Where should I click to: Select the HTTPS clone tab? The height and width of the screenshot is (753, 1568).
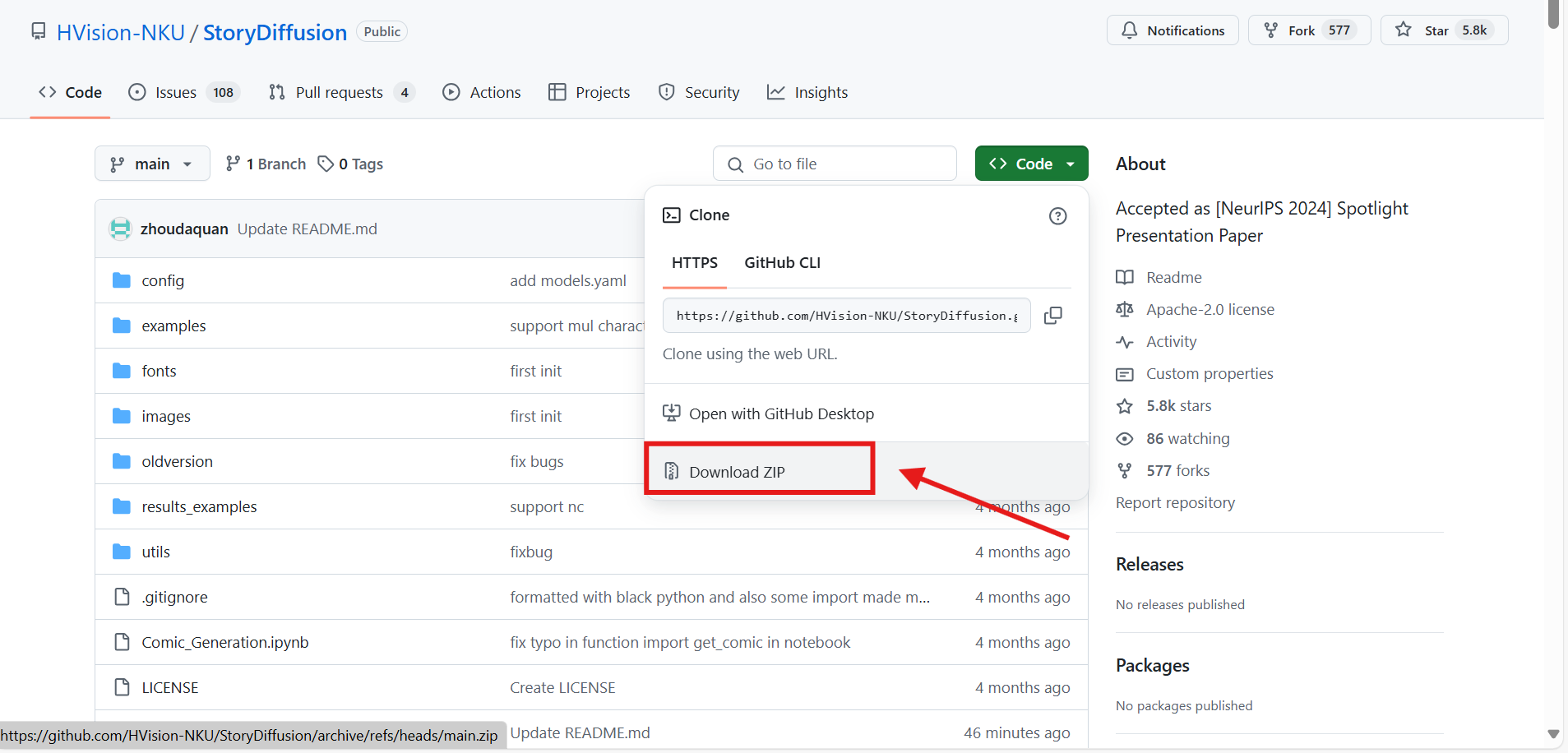tap(694, 263)
